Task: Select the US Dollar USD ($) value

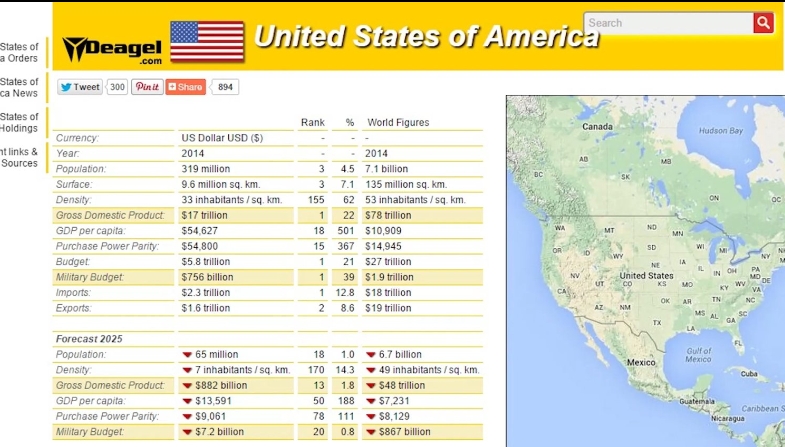Action: click(x=222, y=138)
